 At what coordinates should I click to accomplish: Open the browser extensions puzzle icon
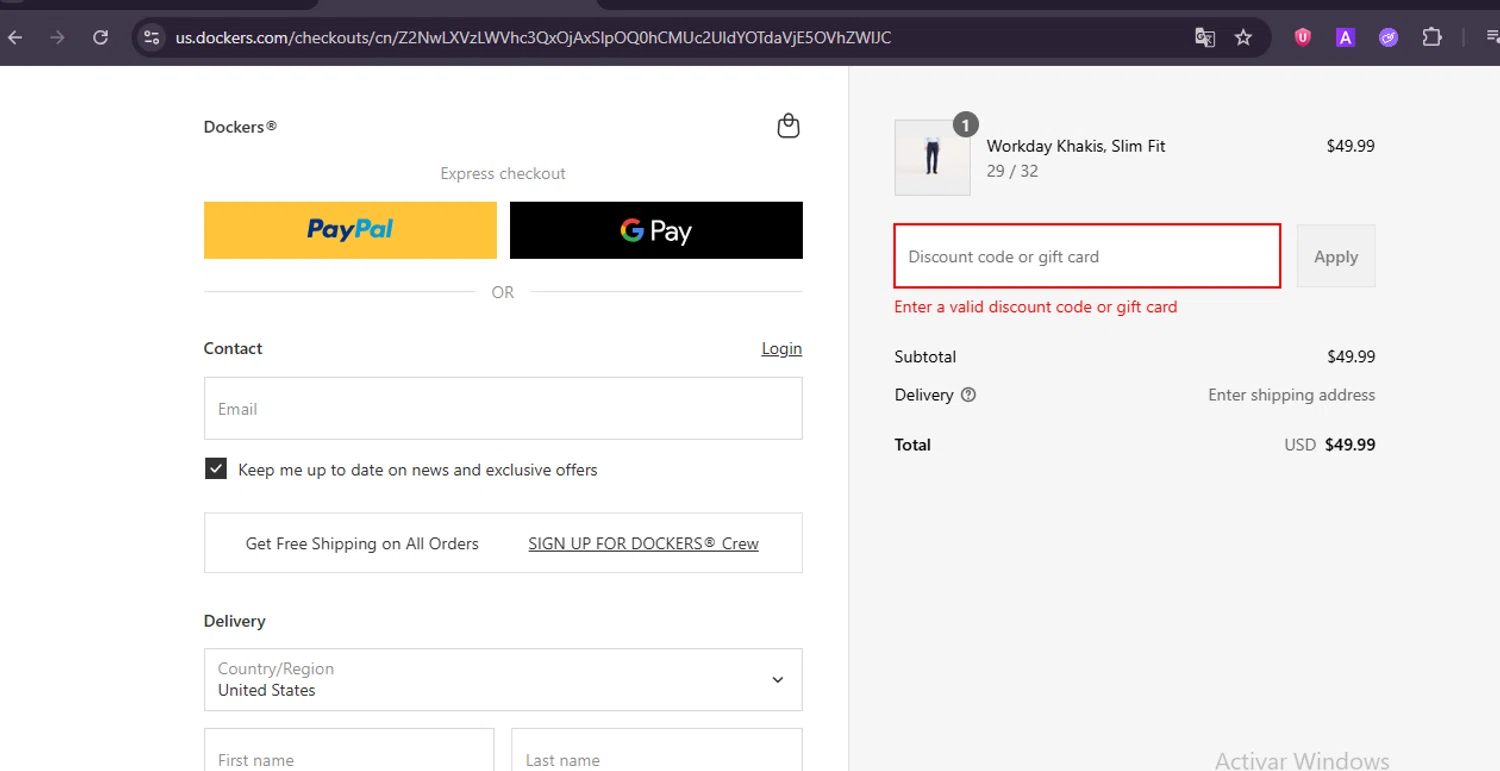click(x=1432, y=38)
